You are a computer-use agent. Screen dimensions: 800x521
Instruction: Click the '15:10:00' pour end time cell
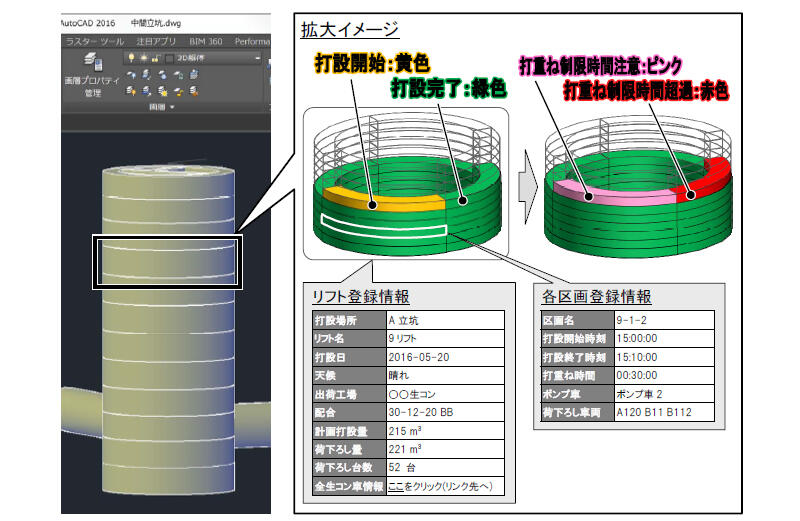tap(664, 357)
